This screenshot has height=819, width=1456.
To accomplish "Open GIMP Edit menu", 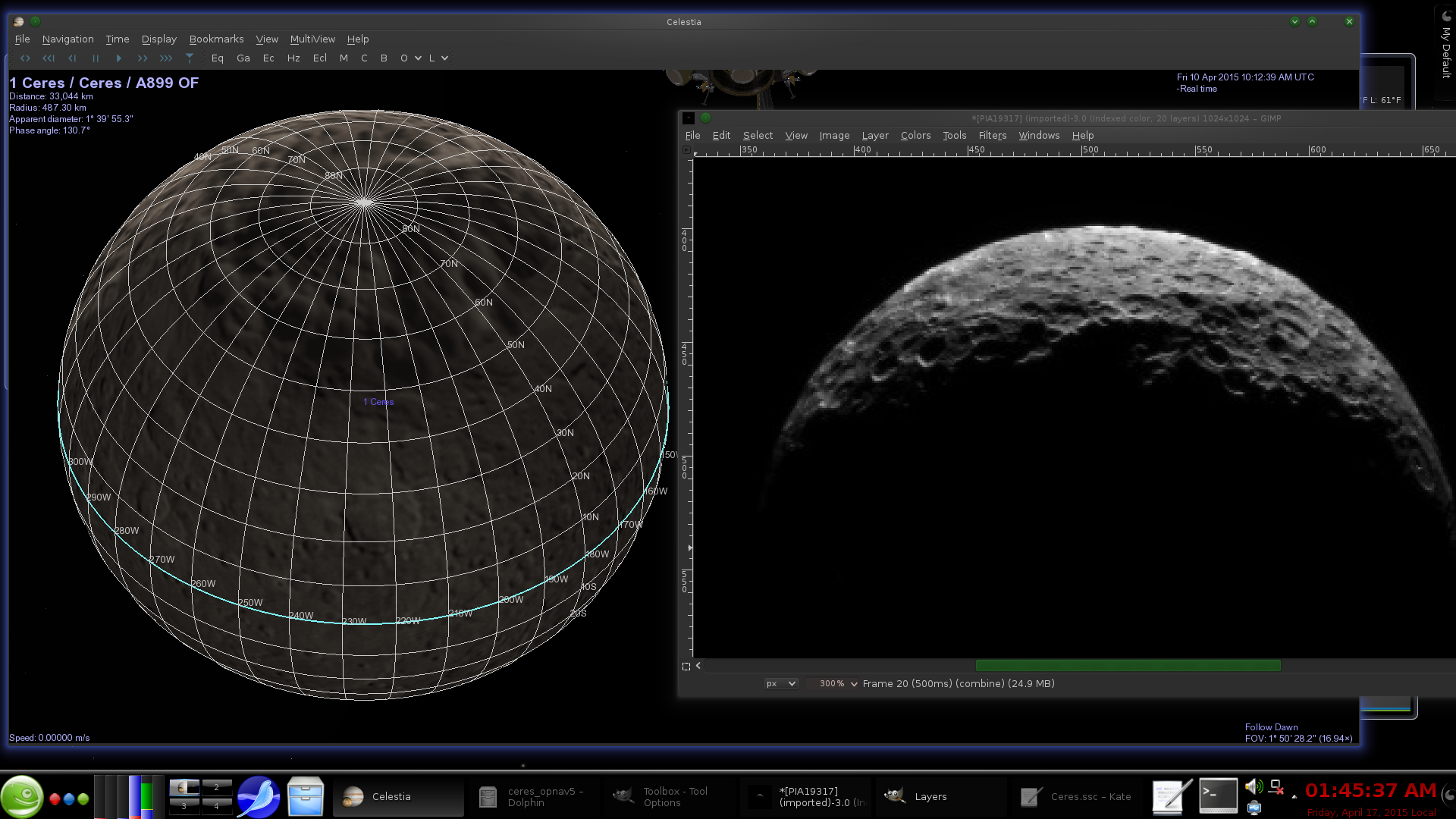I will pos(721,136).
